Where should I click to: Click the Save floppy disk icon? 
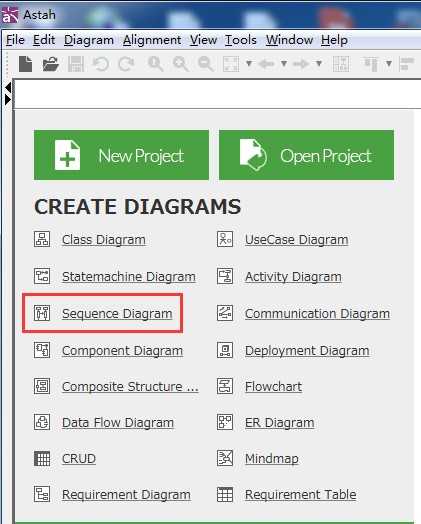tap(76, 64)
